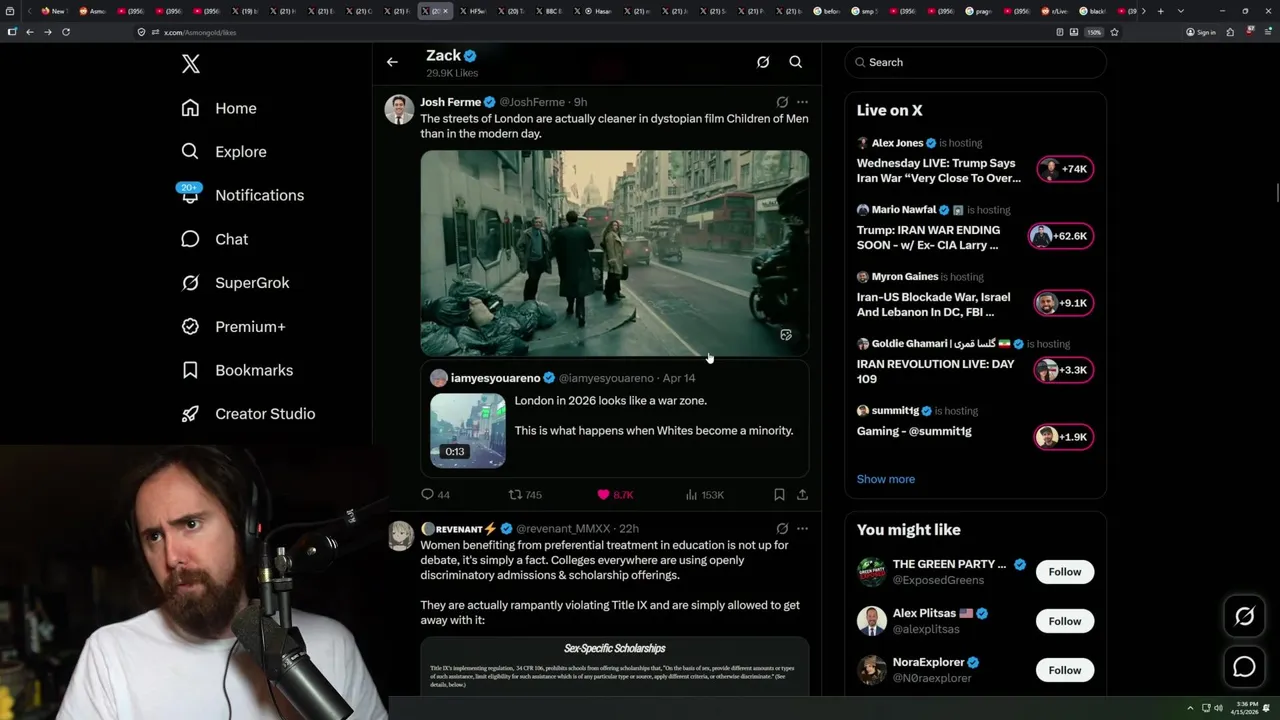Open Creator Studio rocket icon
1280x720 pixels.
[190, 414]
